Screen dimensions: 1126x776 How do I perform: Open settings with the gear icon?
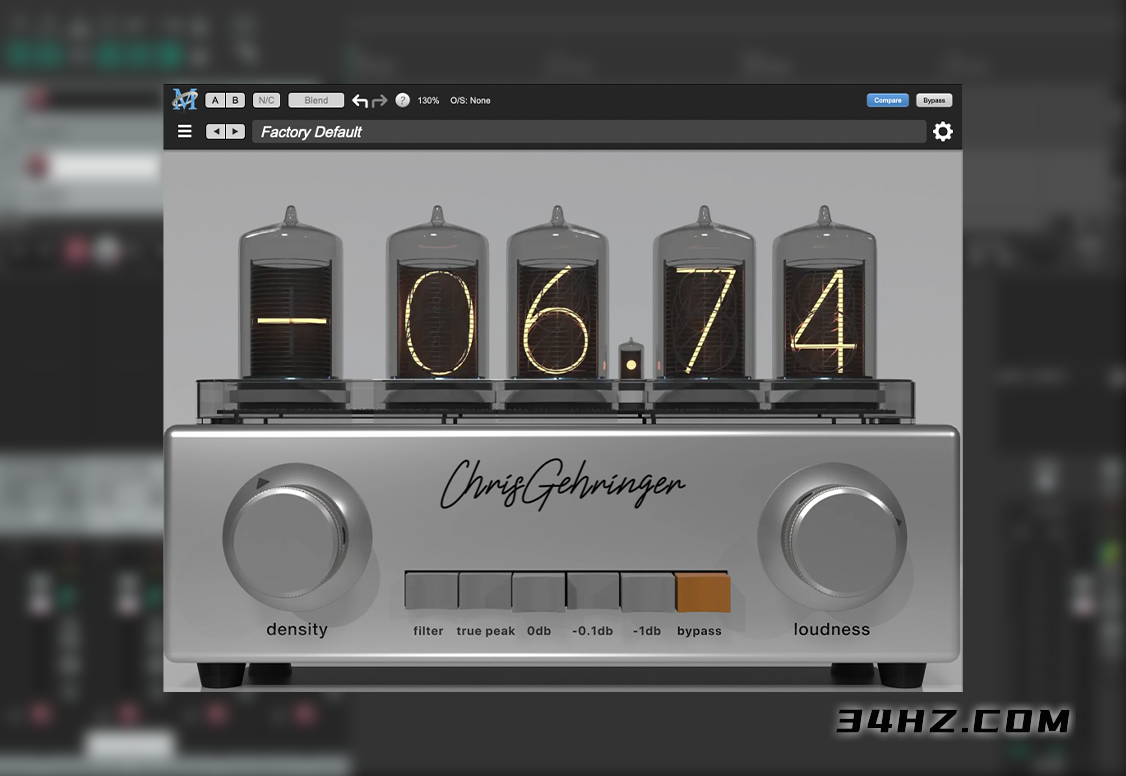point(943,131)
